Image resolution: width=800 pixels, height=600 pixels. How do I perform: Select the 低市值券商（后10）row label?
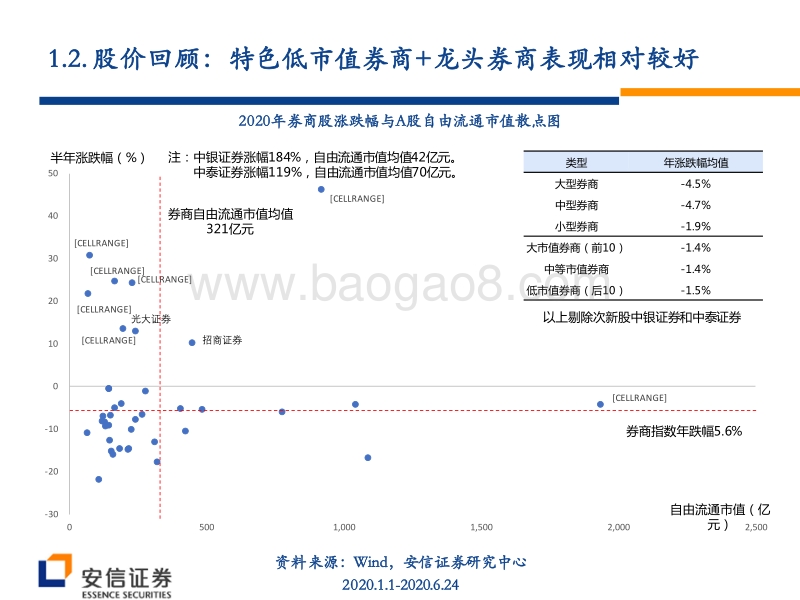click(x=575, y=291)
